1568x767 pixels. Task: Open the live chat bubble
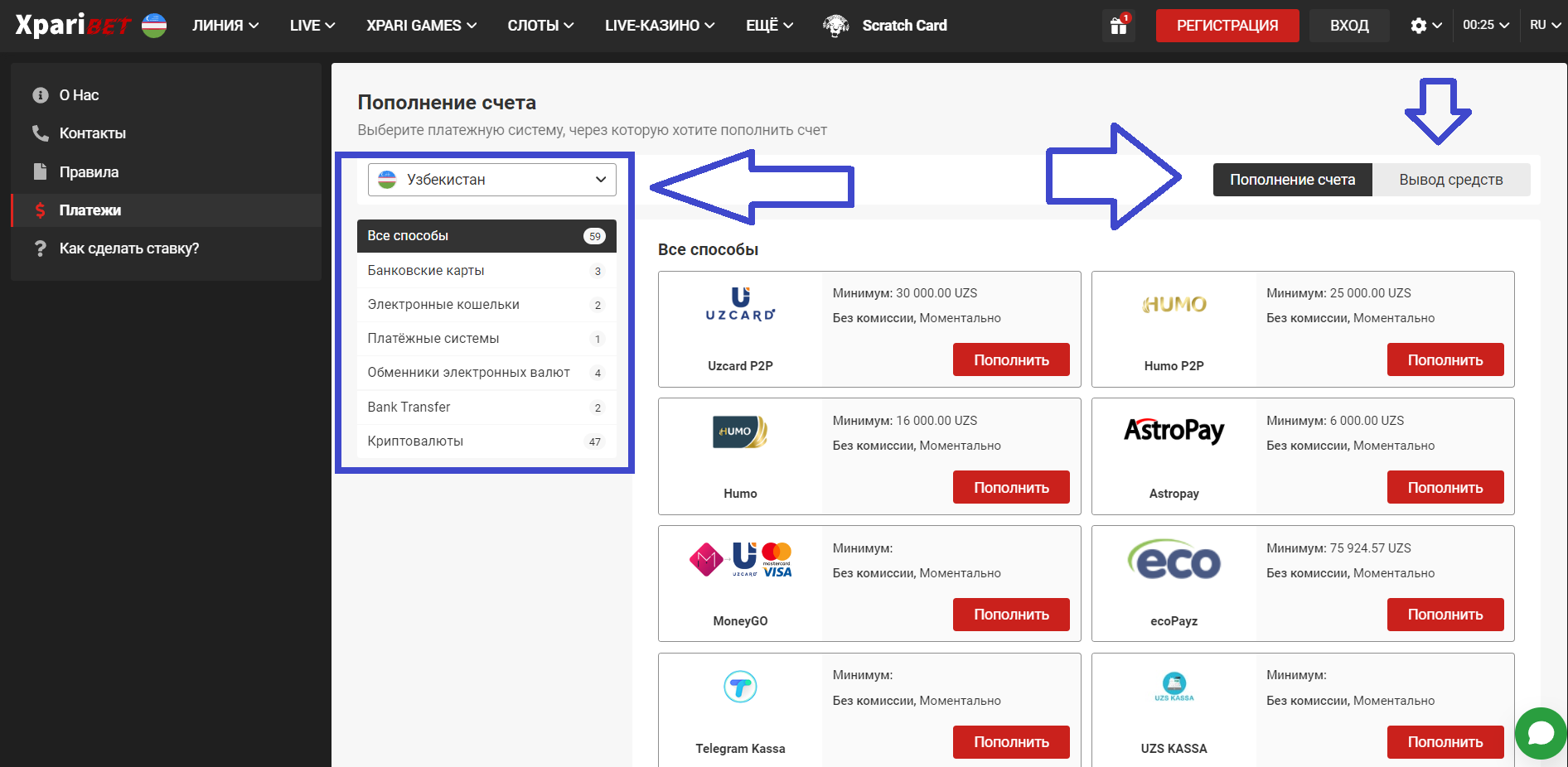pos(1541,733)
